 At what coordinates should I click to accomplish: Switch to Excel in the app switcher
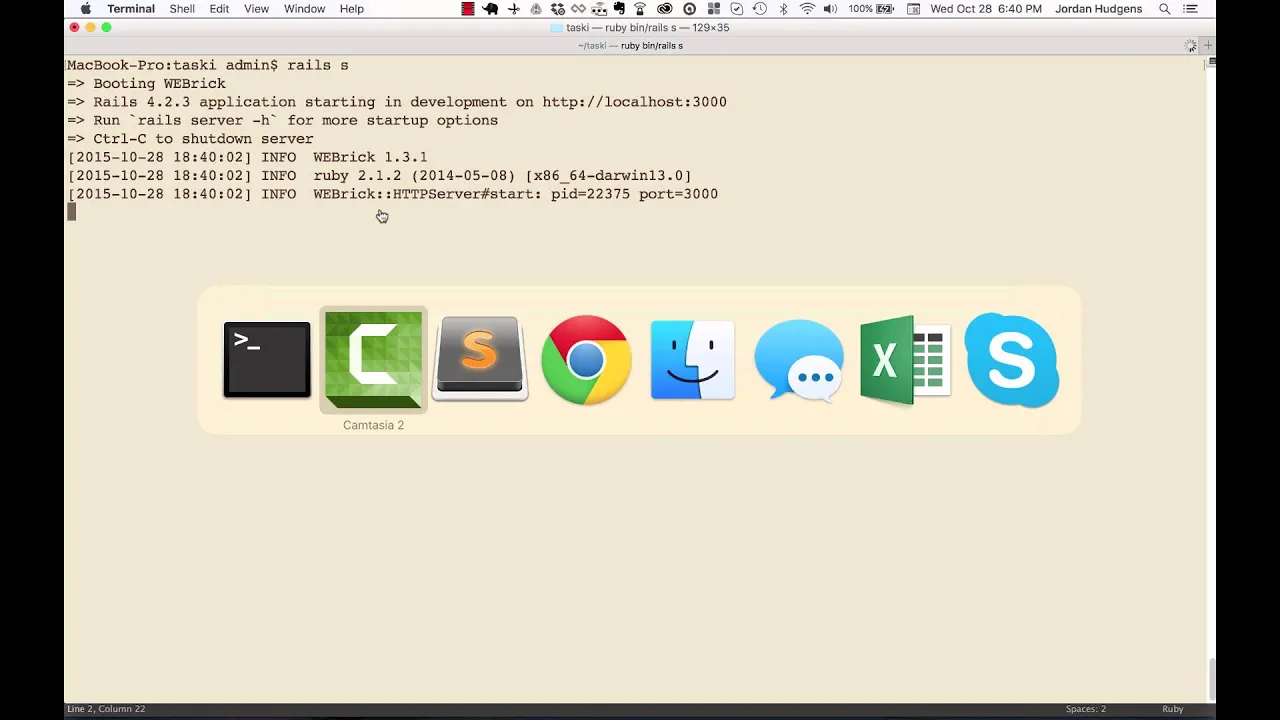coord(905,360)
